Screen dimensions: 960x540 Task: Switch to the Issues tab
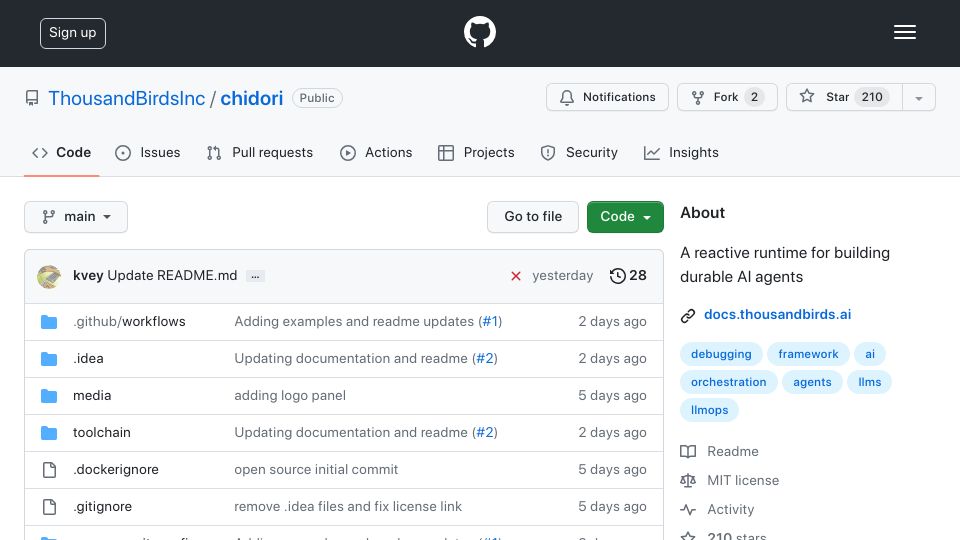pyautogui.click(x=148, y=152)
